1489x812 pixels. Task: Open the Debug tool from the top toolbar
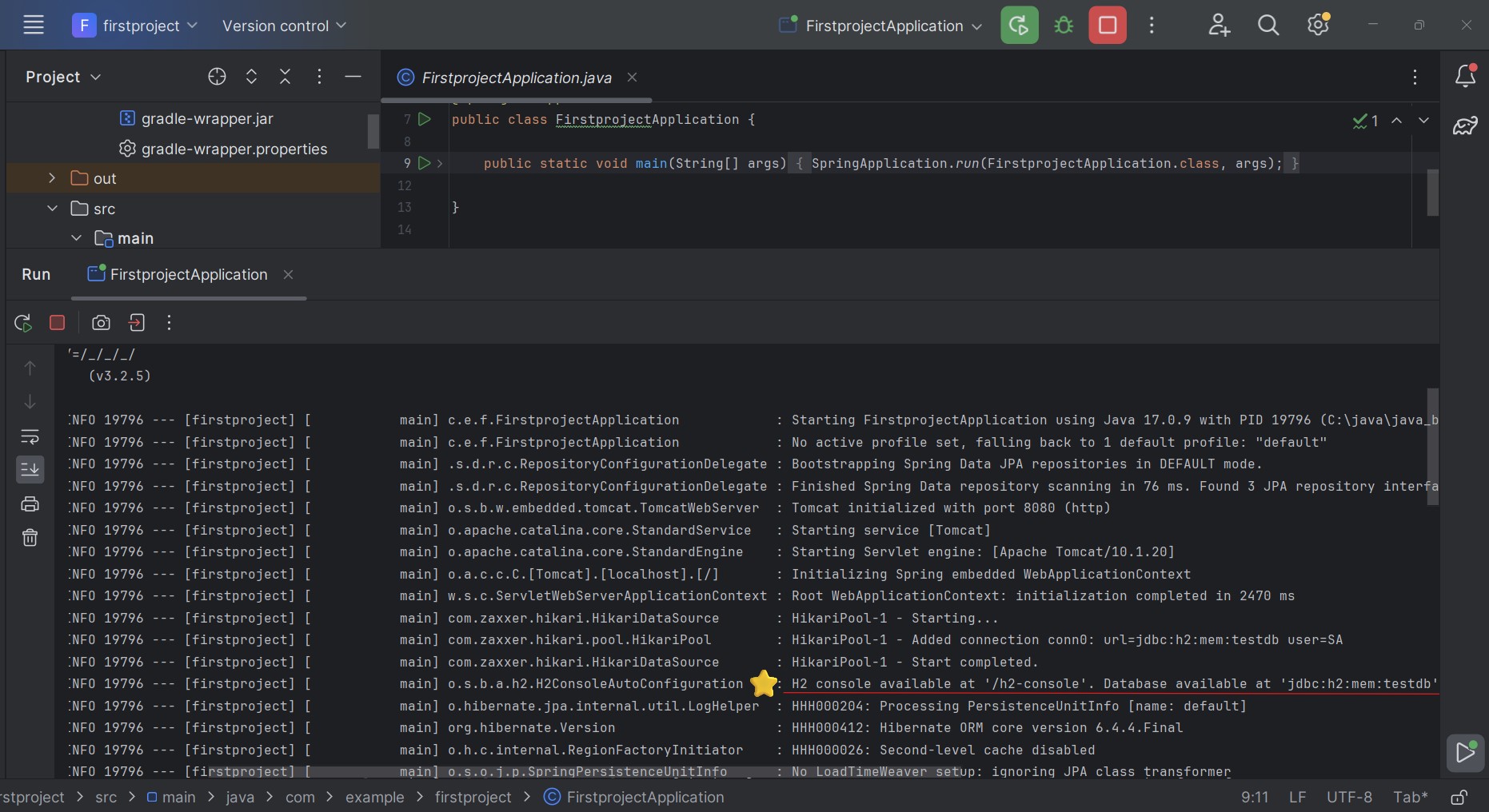click(x=1064, y=25)
